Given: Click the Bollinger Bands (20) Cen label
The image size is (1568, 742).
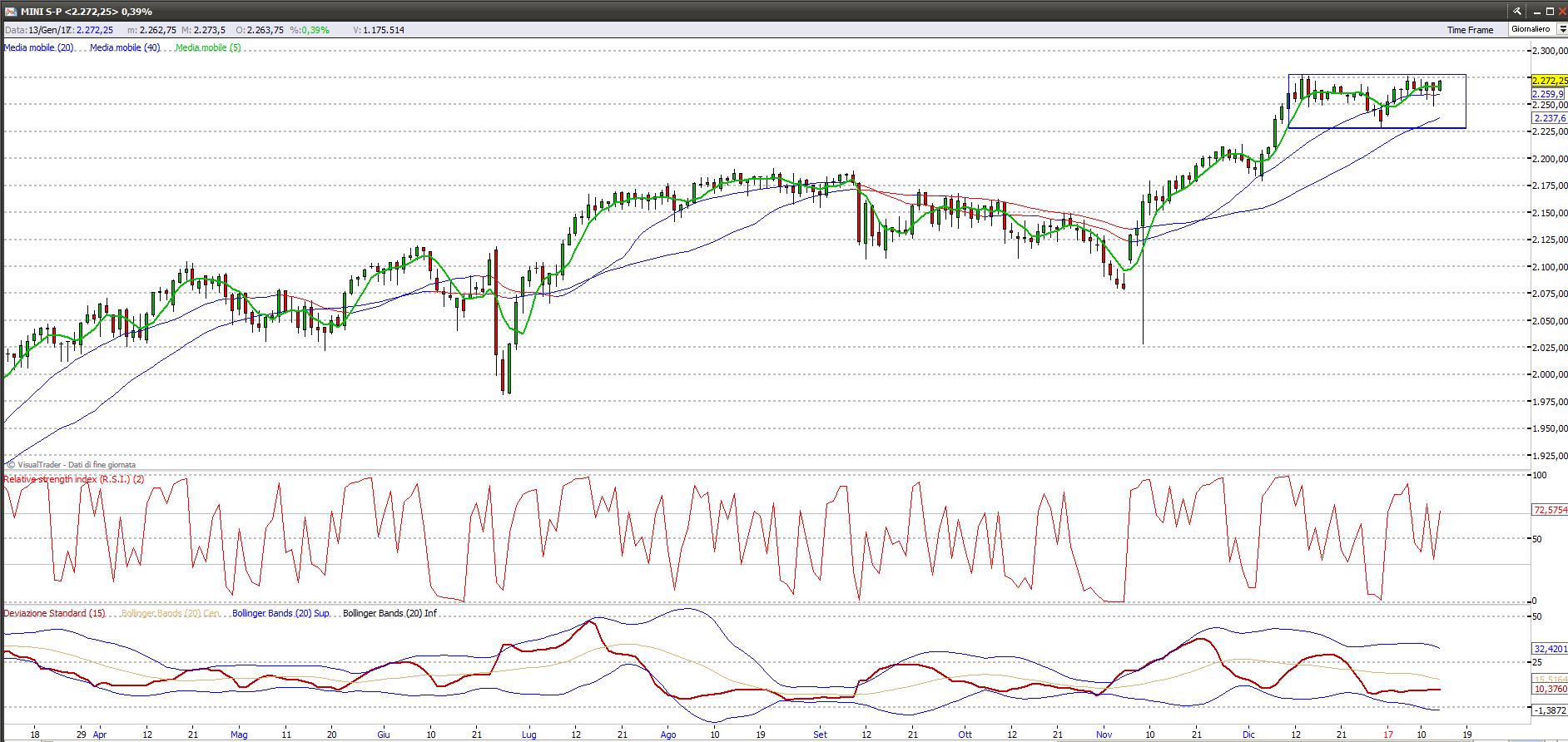Looking at the screenshot, I should pos(171,613).
